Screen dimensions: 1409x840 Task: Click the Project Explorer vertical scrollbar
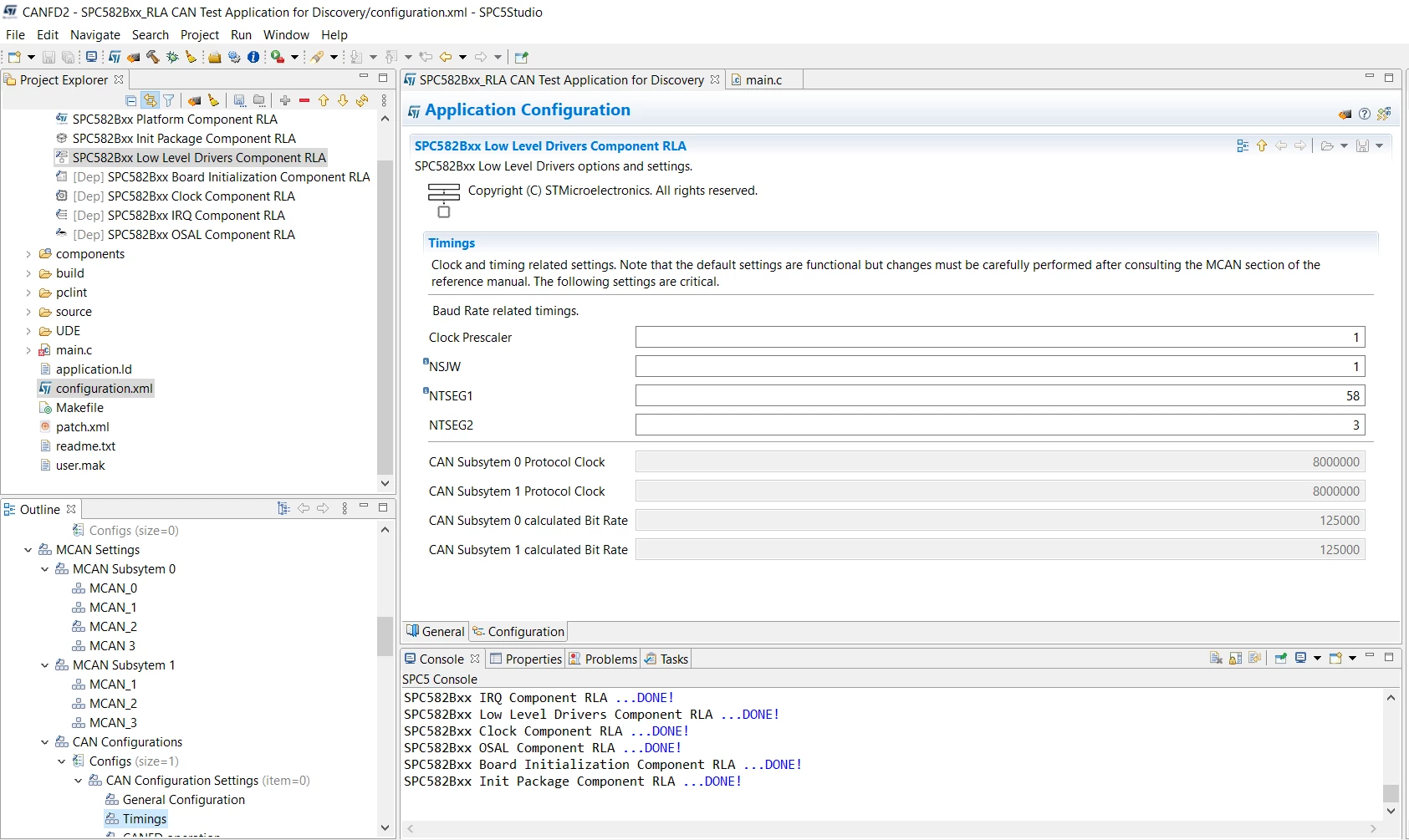(385, 317)
